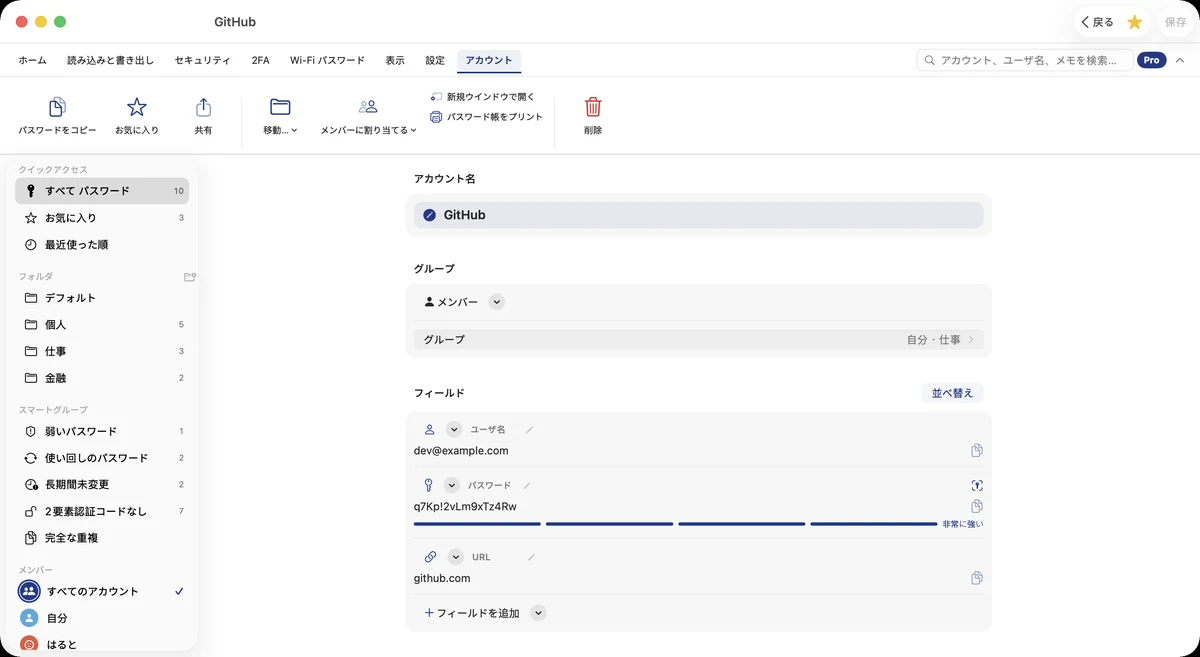Select the アカウント tab
1200x657 pixels.
(489, 61)
